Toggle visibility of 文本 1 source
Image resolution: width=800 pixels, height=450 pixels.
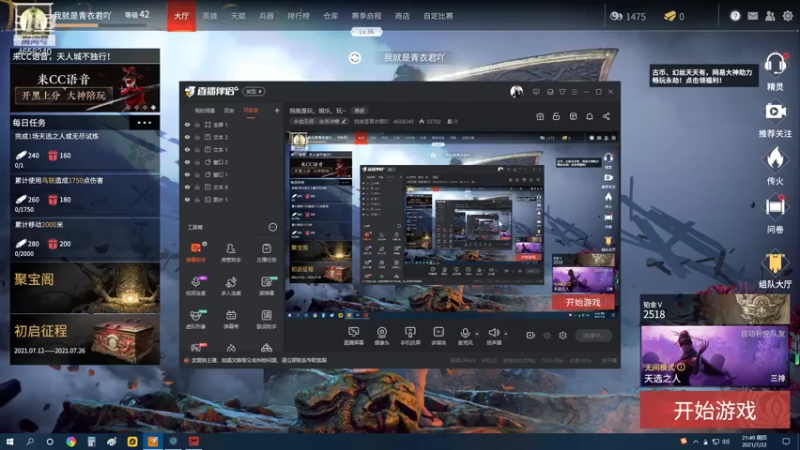pos(187,149)
